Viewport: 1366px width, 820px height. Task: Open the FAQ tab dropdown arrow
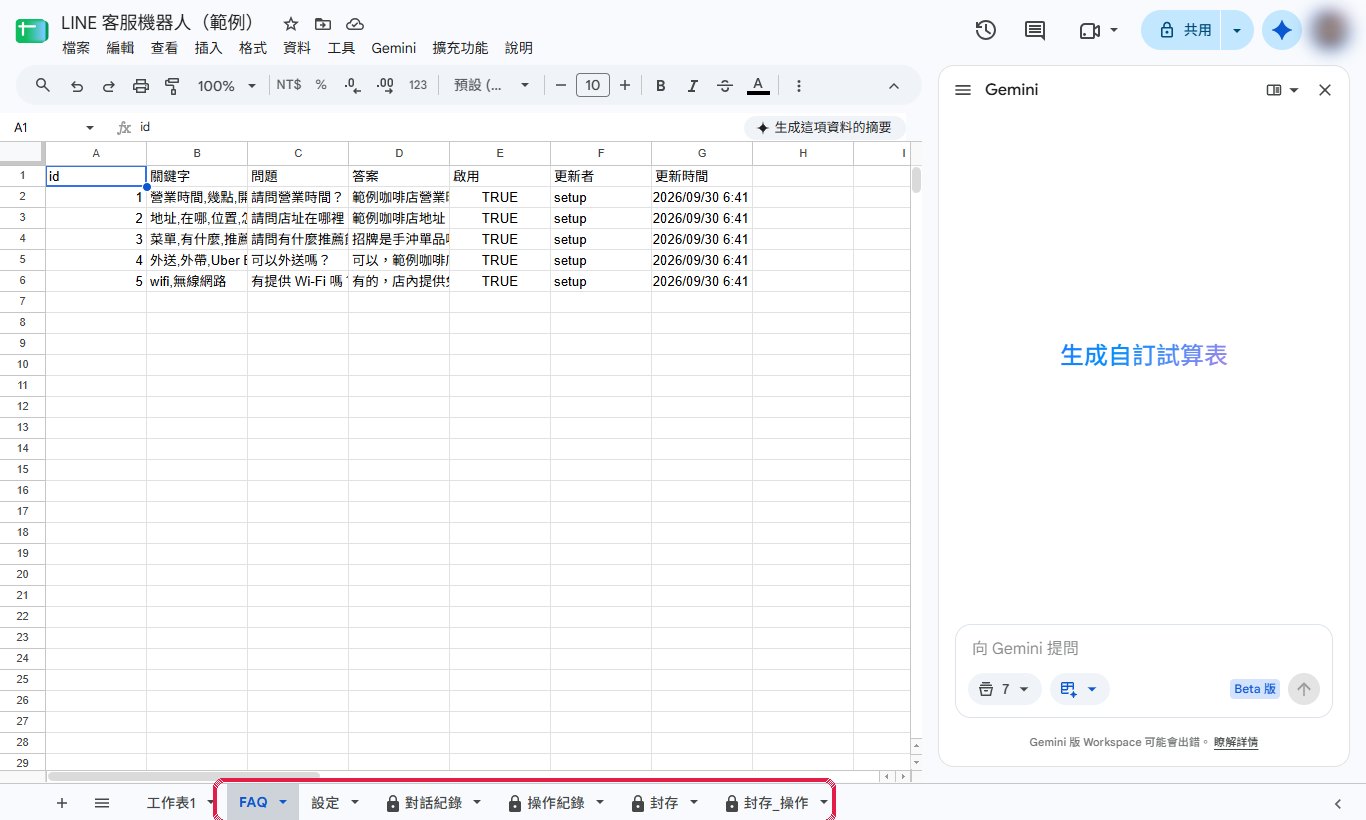tap(283, 802)
